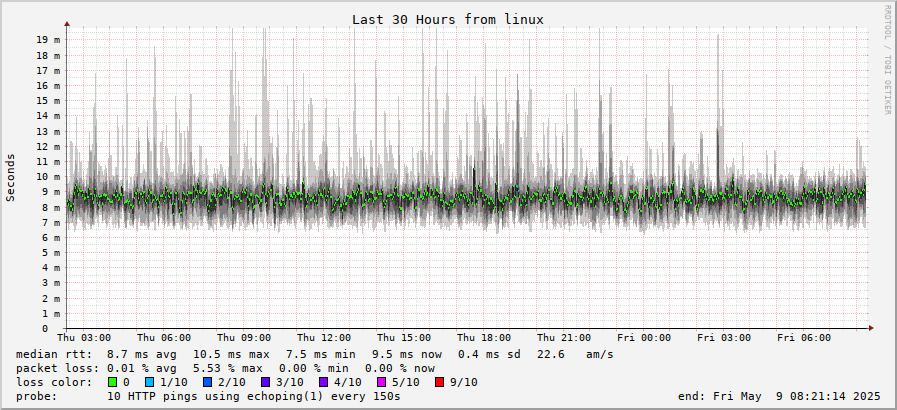Click the "17 m" y-axis value
897x410 pixels.
tap(48, 70)
